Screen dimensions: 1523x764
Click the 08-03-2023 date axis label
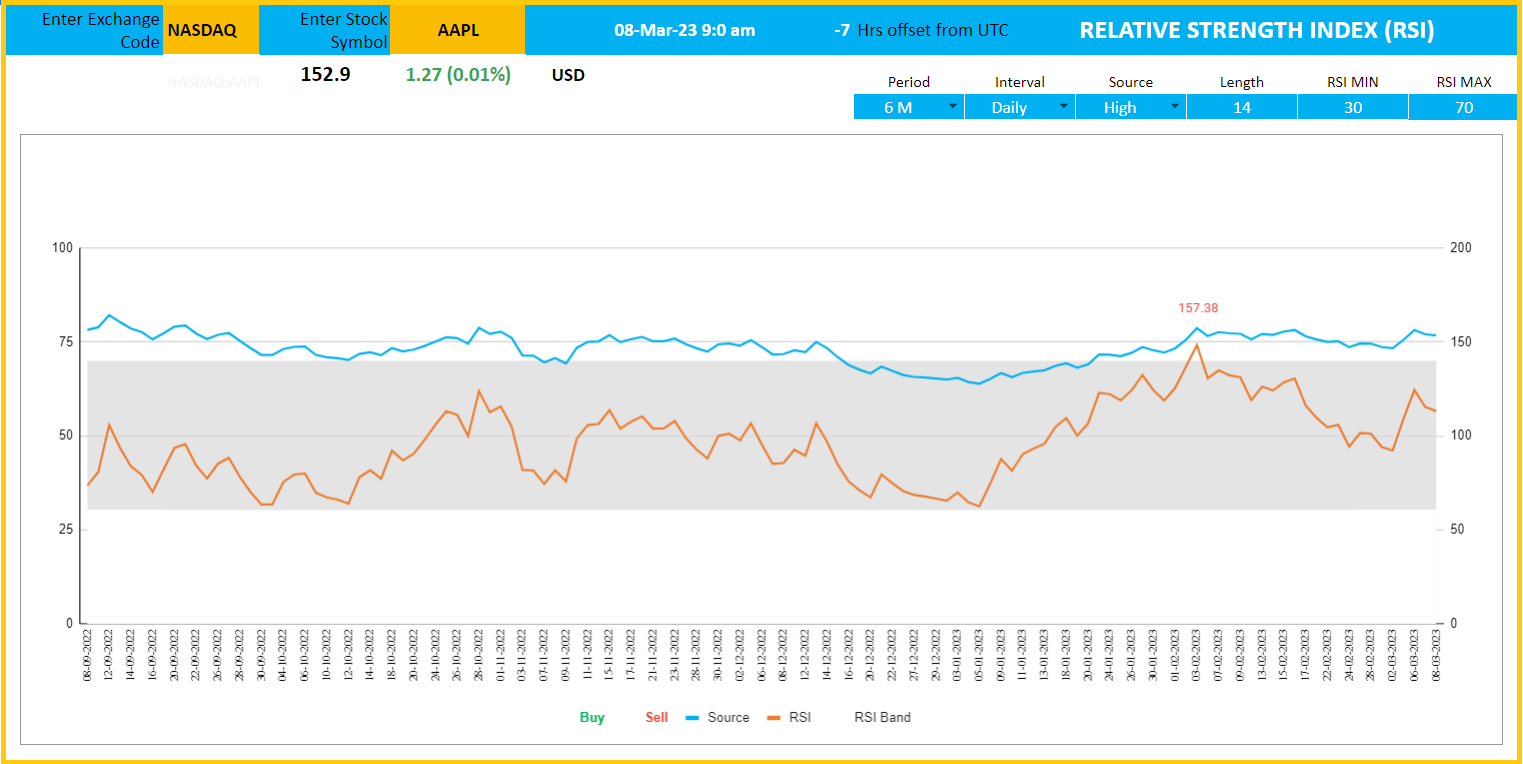click(1436, 654)
